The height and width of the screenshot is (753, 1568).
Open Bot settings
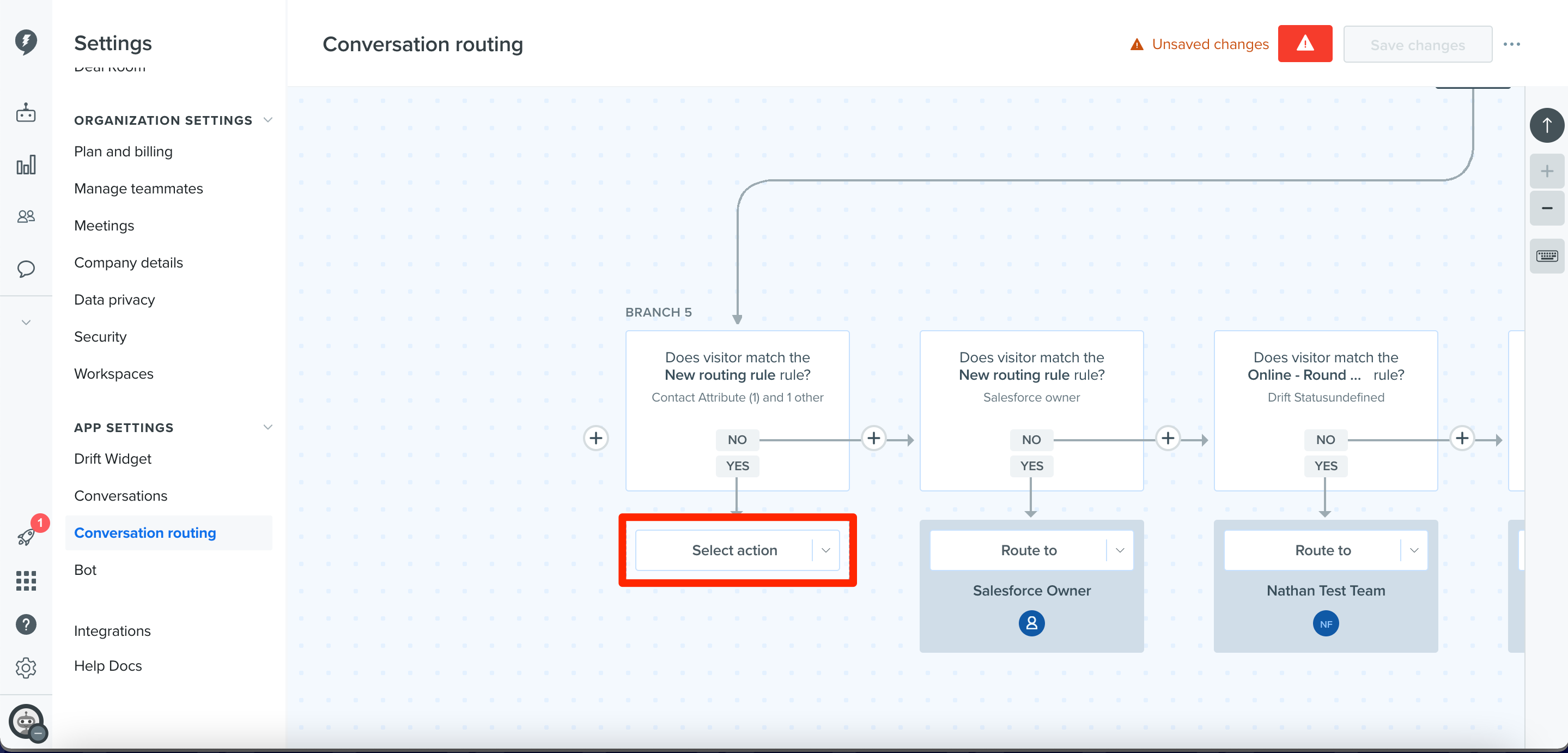pyautogui.click(x=84, y=570)
